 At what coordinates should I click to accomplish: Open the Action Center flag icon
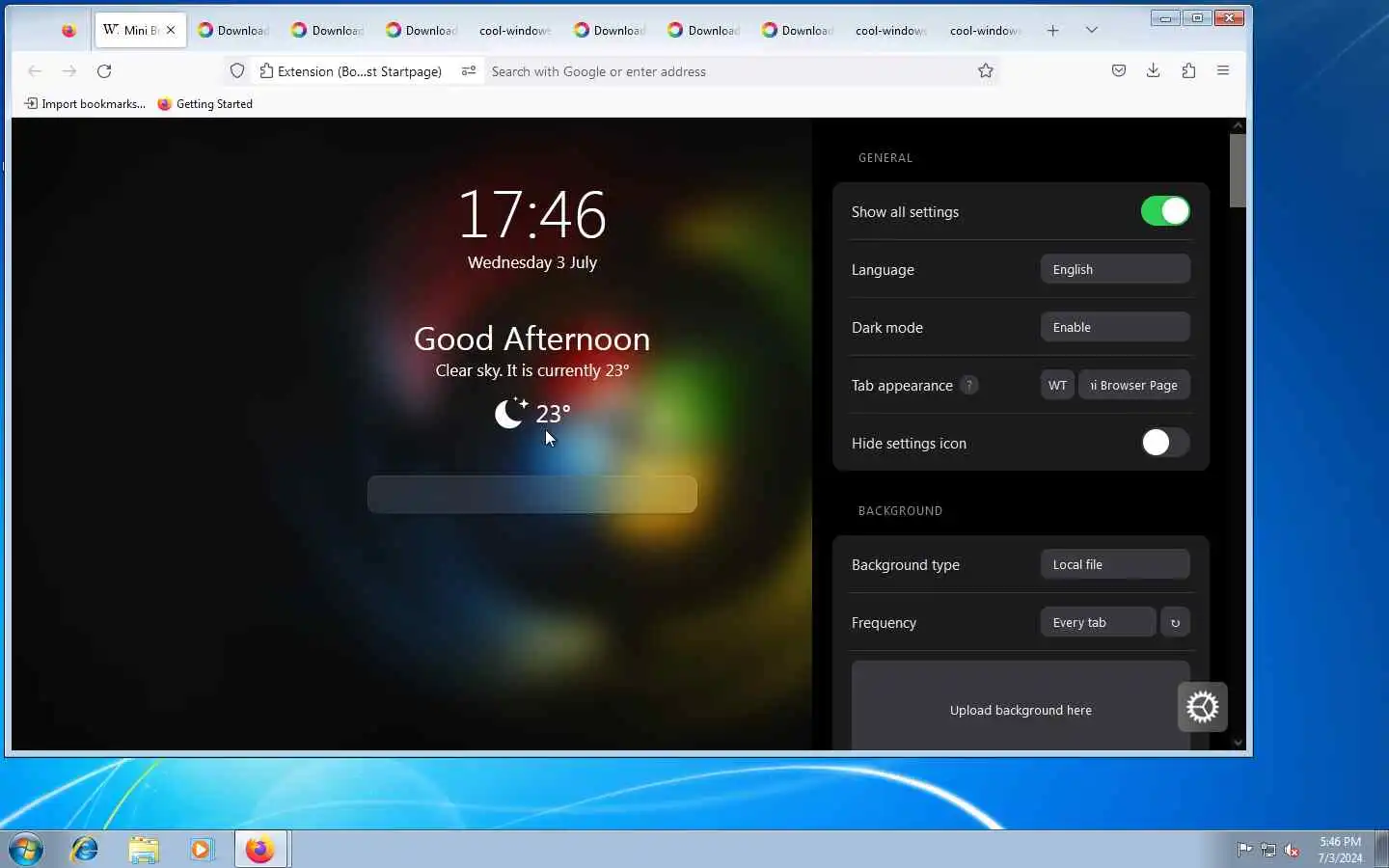1244,850
